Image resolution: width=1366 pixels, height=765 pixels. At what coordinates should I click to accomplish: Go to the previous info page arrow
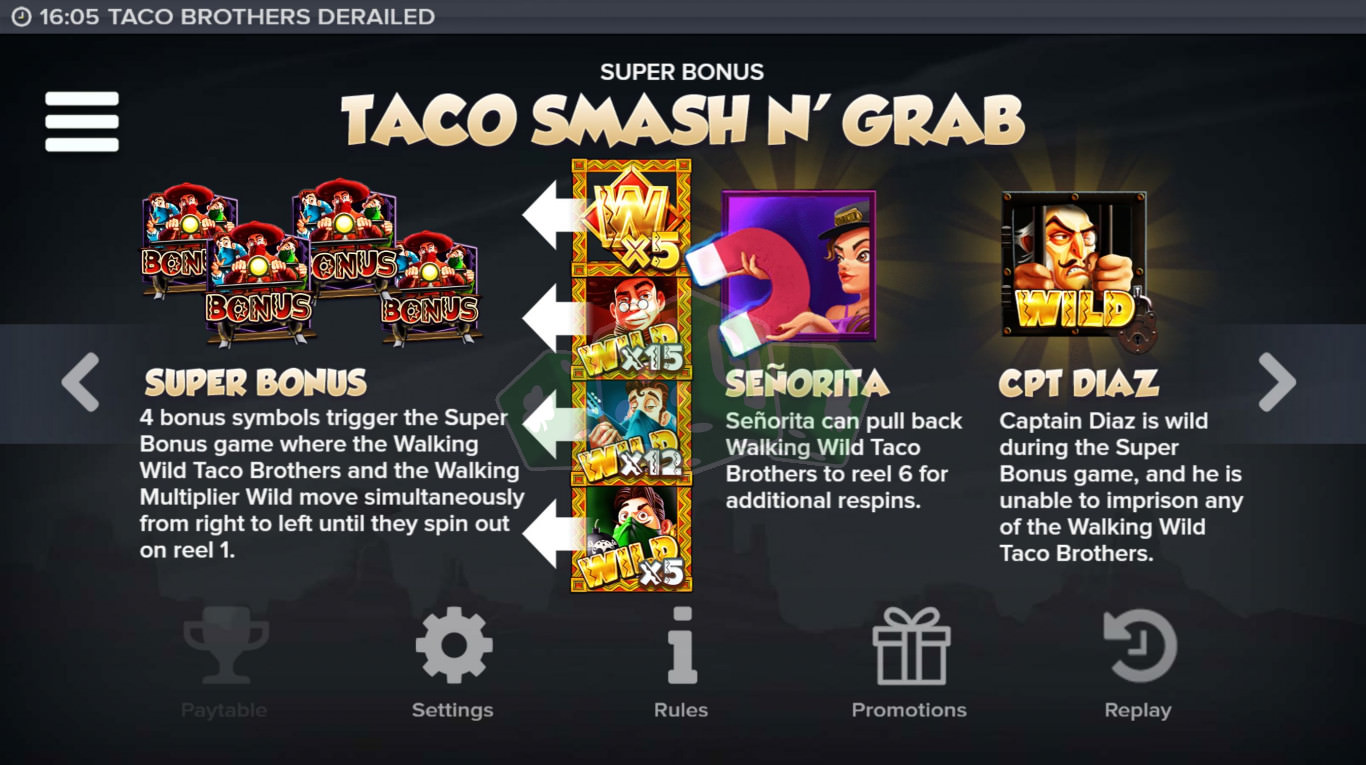80,382
